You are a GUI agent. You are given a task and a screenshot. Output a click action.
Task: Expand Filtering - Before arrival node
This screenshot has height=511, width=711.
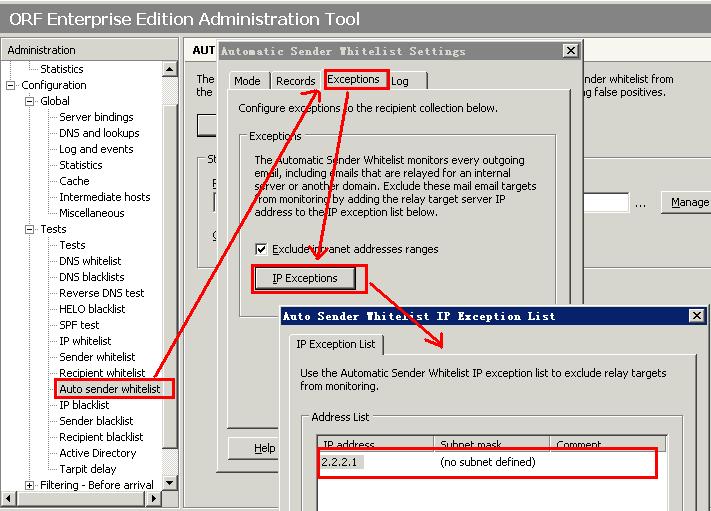tap(30, 485)
